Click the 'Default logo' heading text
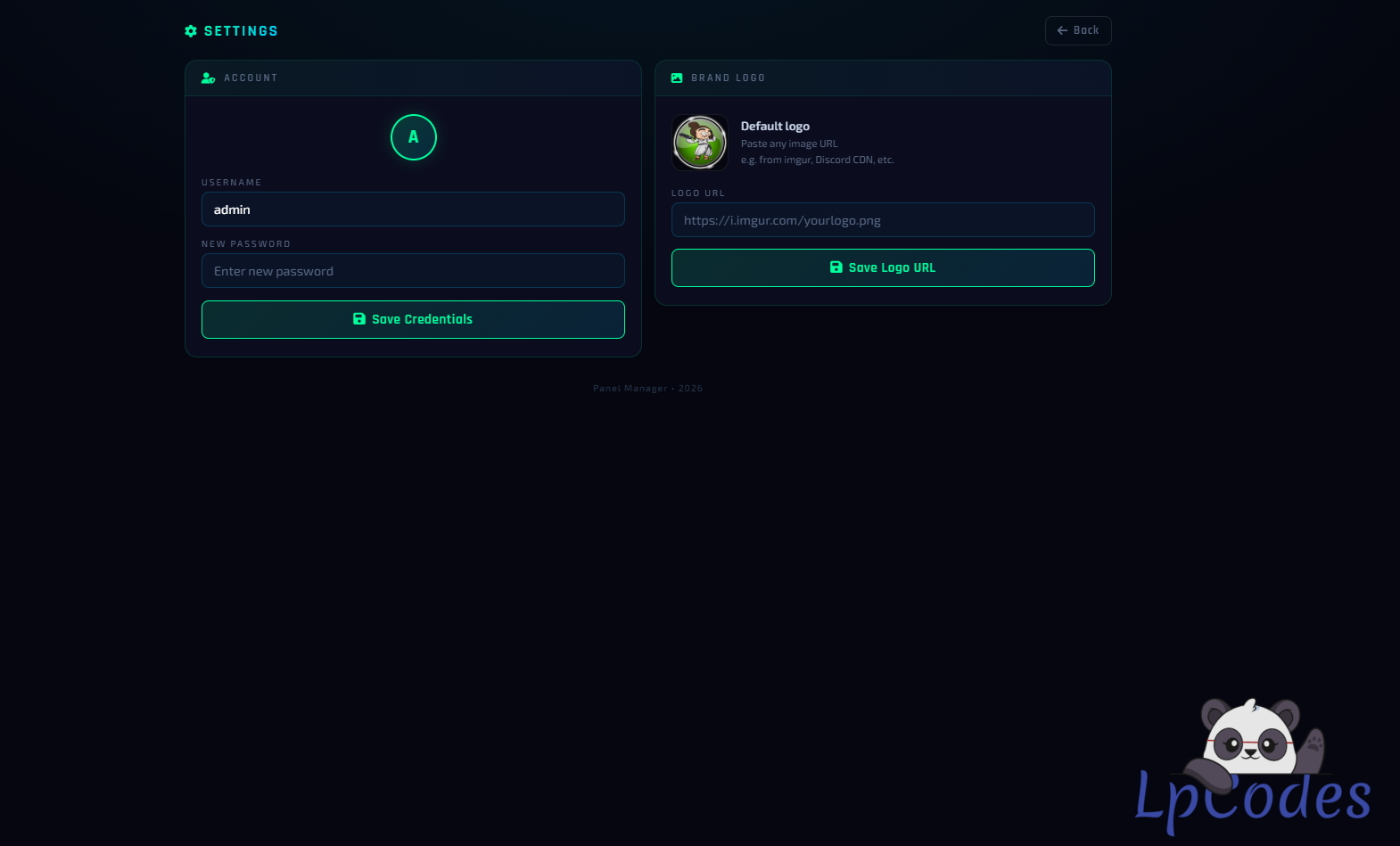Screen dimensions: 1400x846 775,127
